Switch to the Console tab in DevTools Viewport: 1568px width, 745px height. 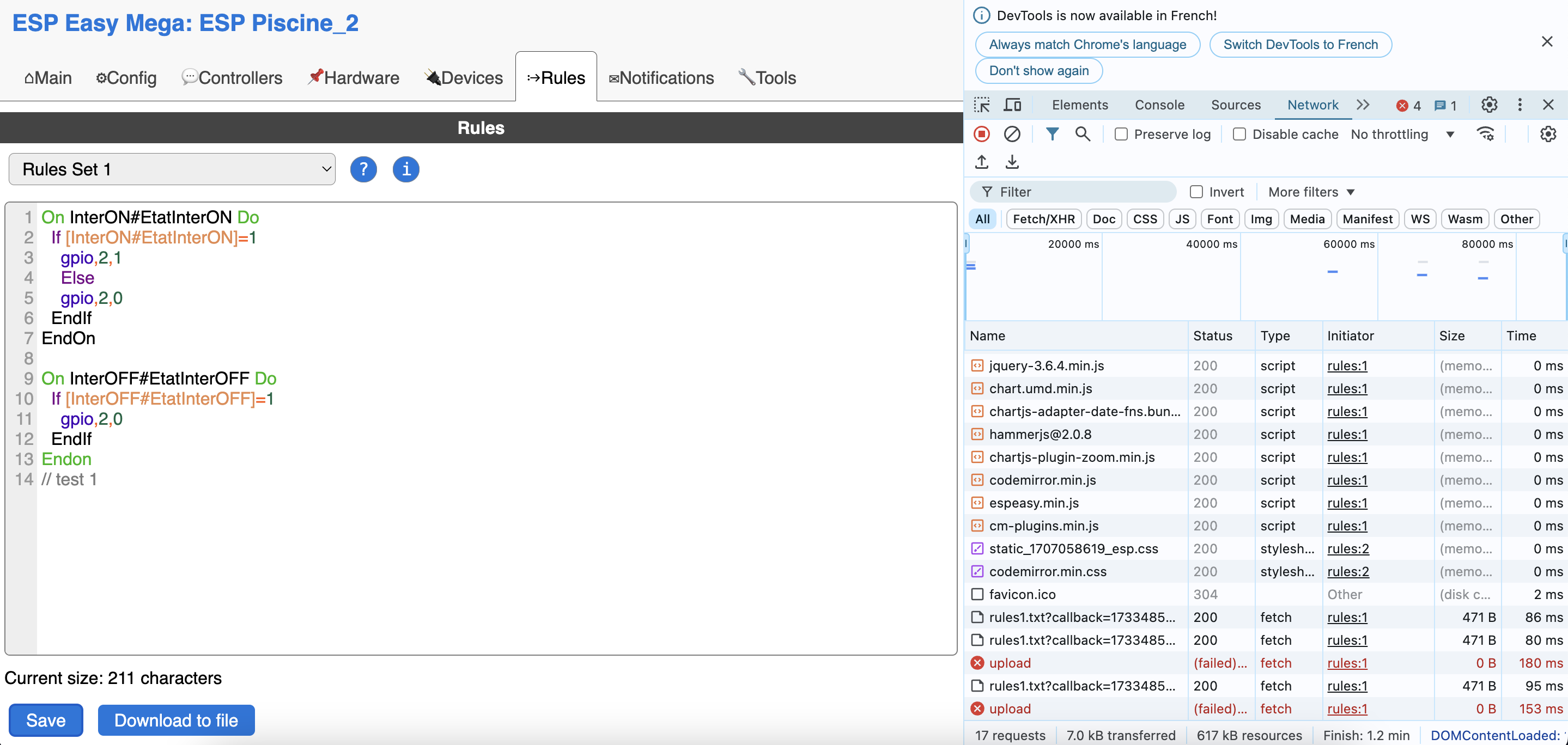(1159, 105)
